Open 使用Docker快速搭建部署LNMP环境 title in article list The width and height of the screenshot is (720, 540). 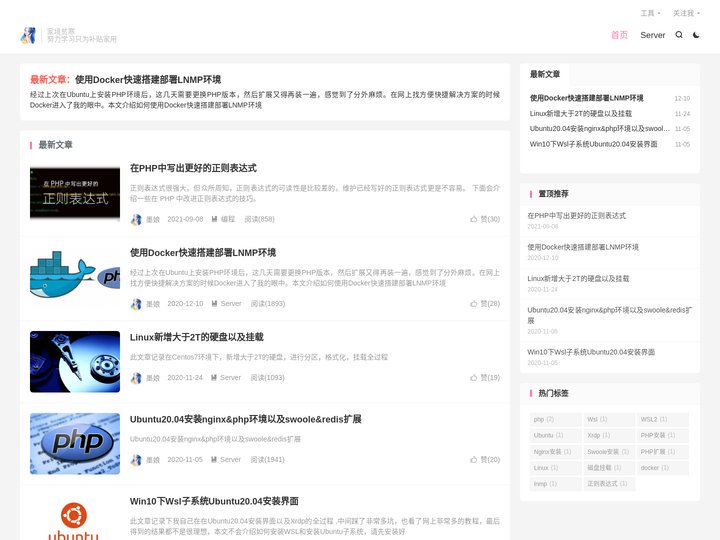point(202,253)
